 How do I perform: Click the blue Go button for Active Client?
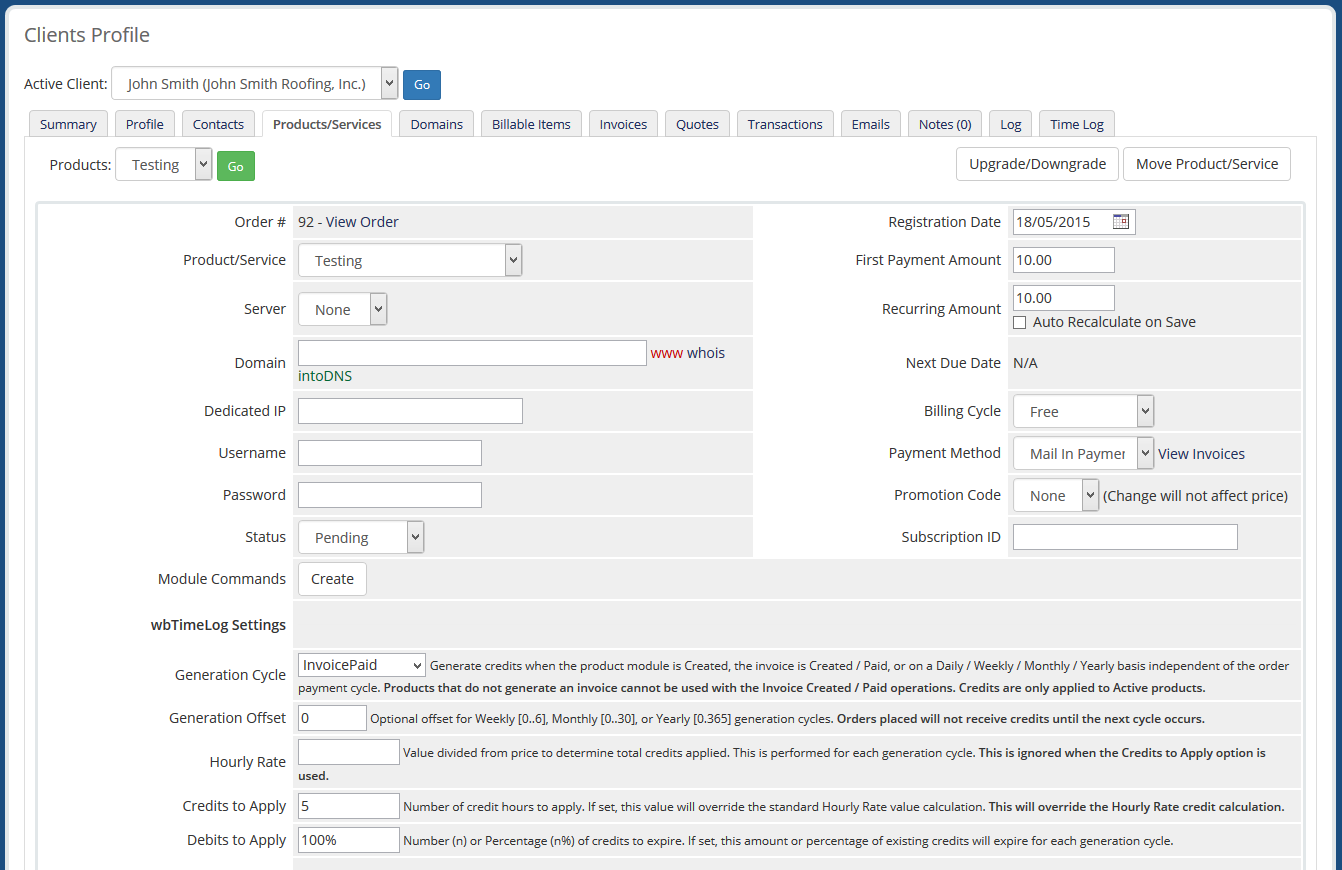421,85
